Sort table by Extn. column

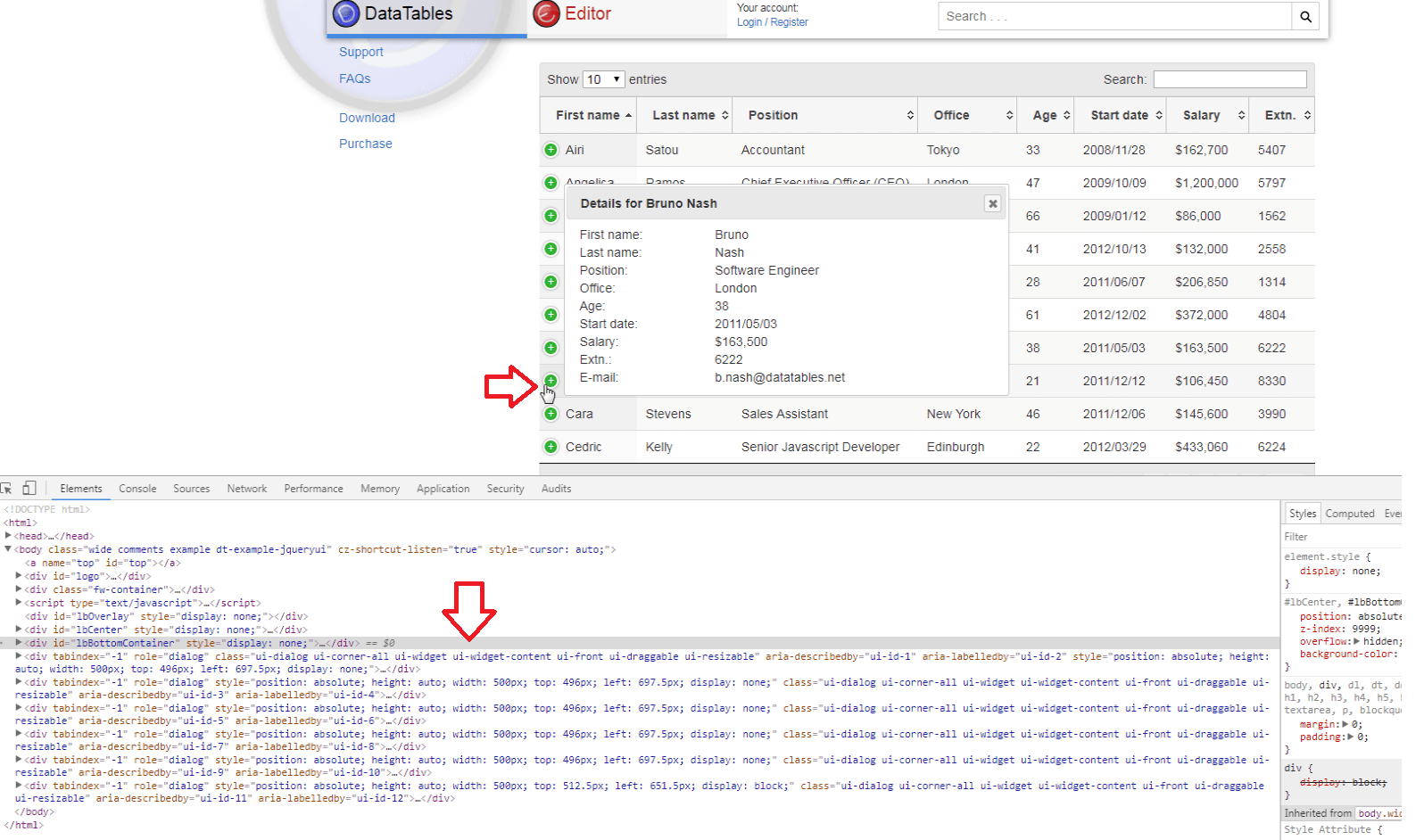pyautogui.click(x=1283, y=115)
